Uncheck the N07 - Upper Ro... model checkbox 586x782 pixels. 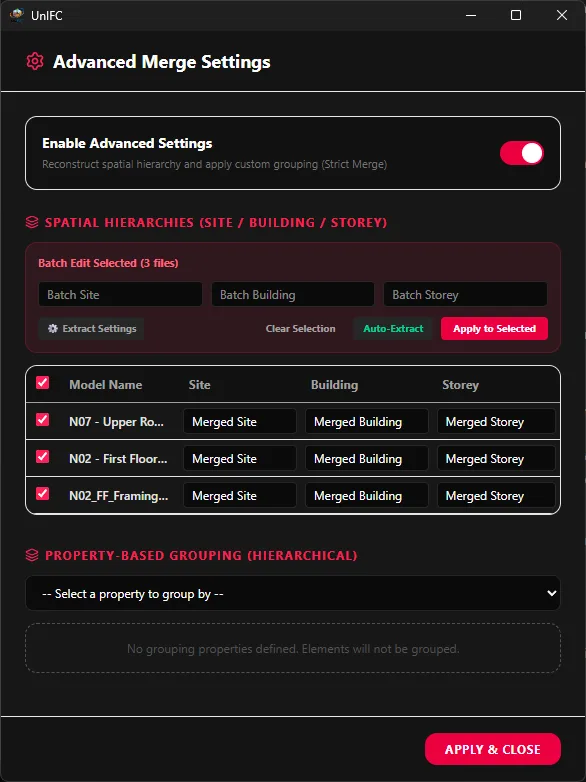coord(43,420)
